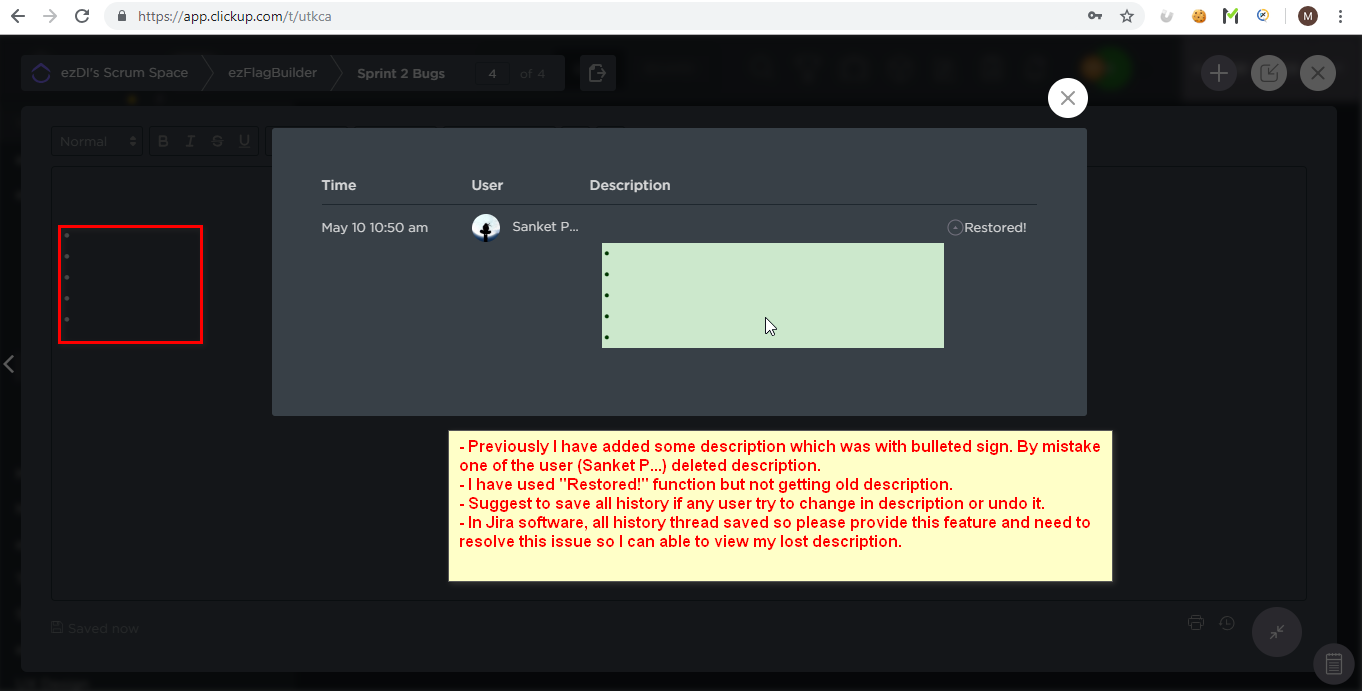Click the M checkmark extension icon
1362x691 pixels.
coord(1231,16)
